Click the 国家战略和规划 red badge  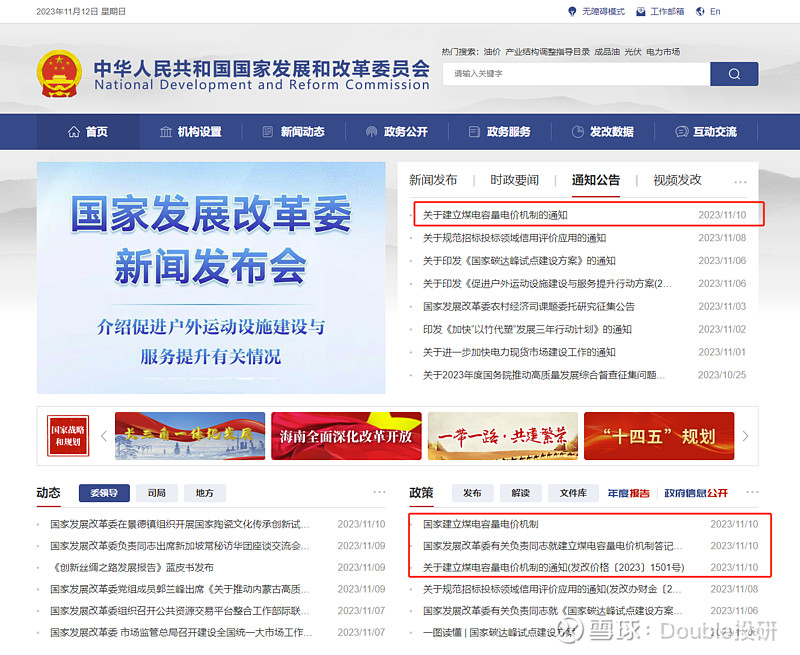(68, 436)
